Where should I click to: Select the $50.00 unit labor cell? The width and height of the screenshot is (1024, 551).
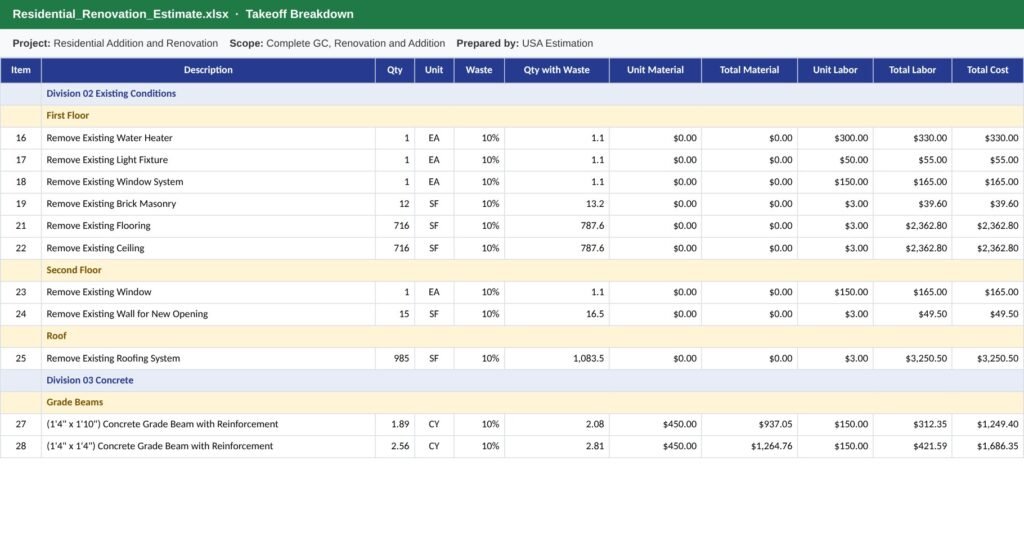point(835,160)
